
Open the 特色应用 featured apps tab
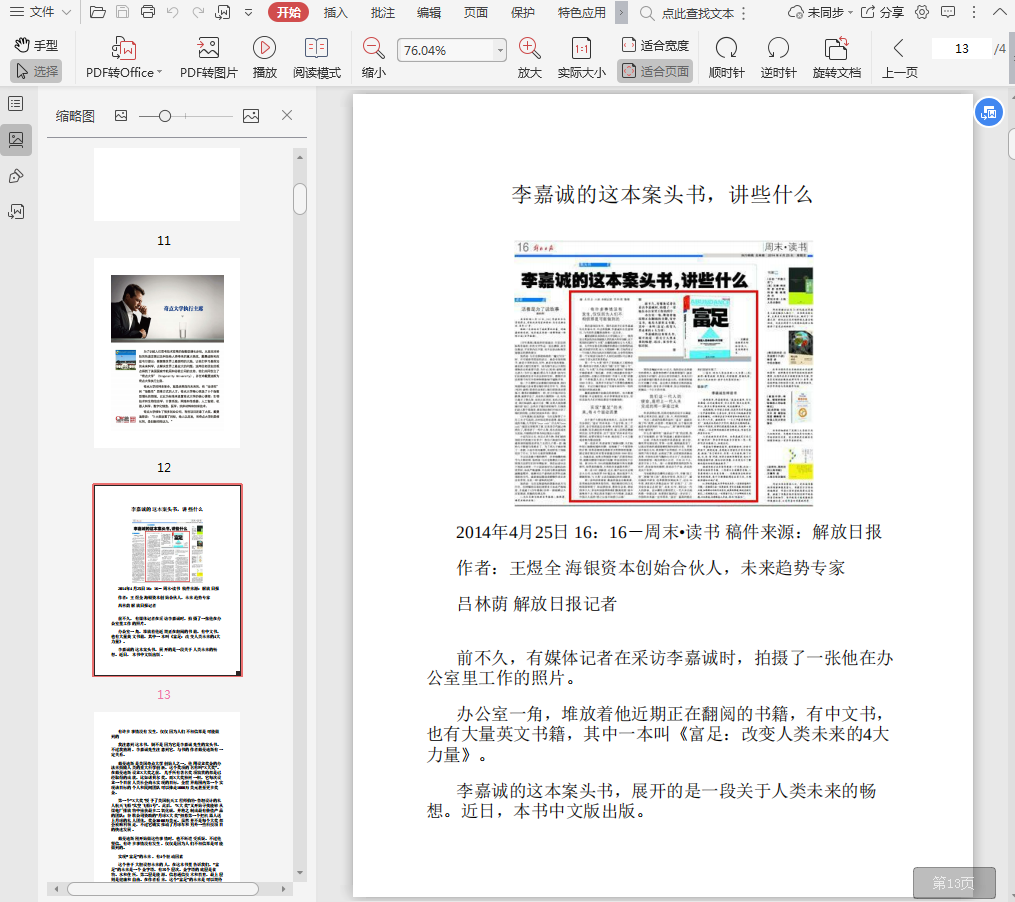(581, 12)
